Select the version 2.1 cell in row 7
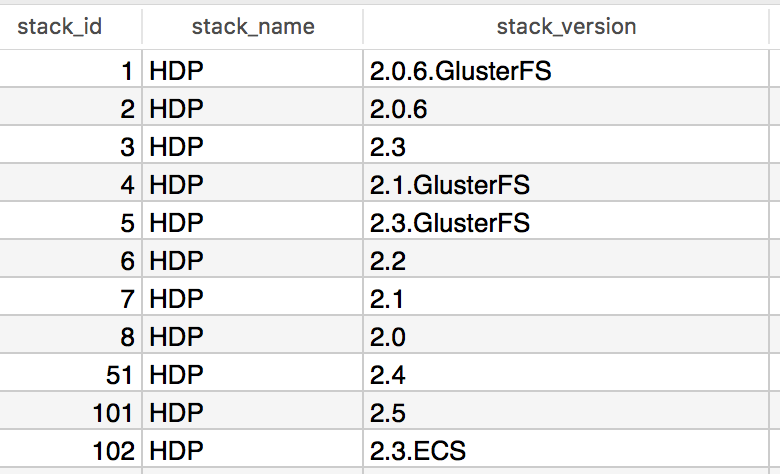Screen dimensions: 780x474 pyautogui.click(x=566, y=298)
